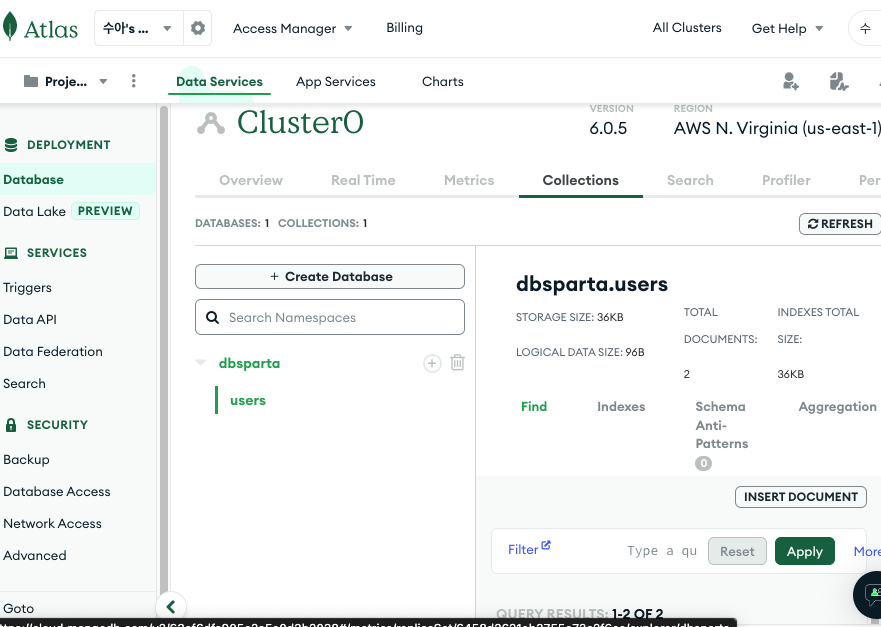Switch to Charts tab
The image size is (881, 627).
coord(443,81)
